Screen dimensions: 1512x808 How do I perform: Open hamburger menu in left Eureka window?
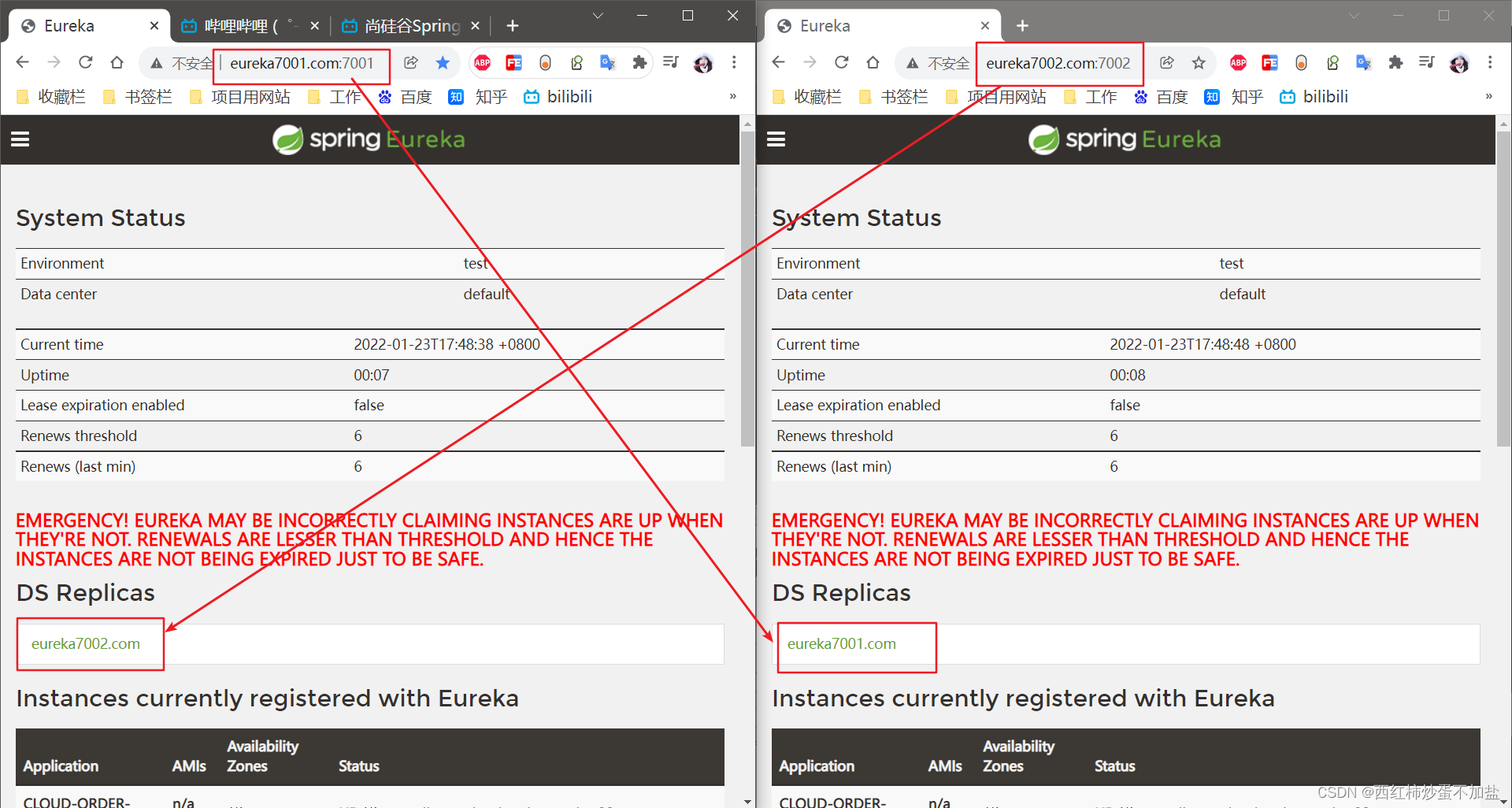pos(20,139)
